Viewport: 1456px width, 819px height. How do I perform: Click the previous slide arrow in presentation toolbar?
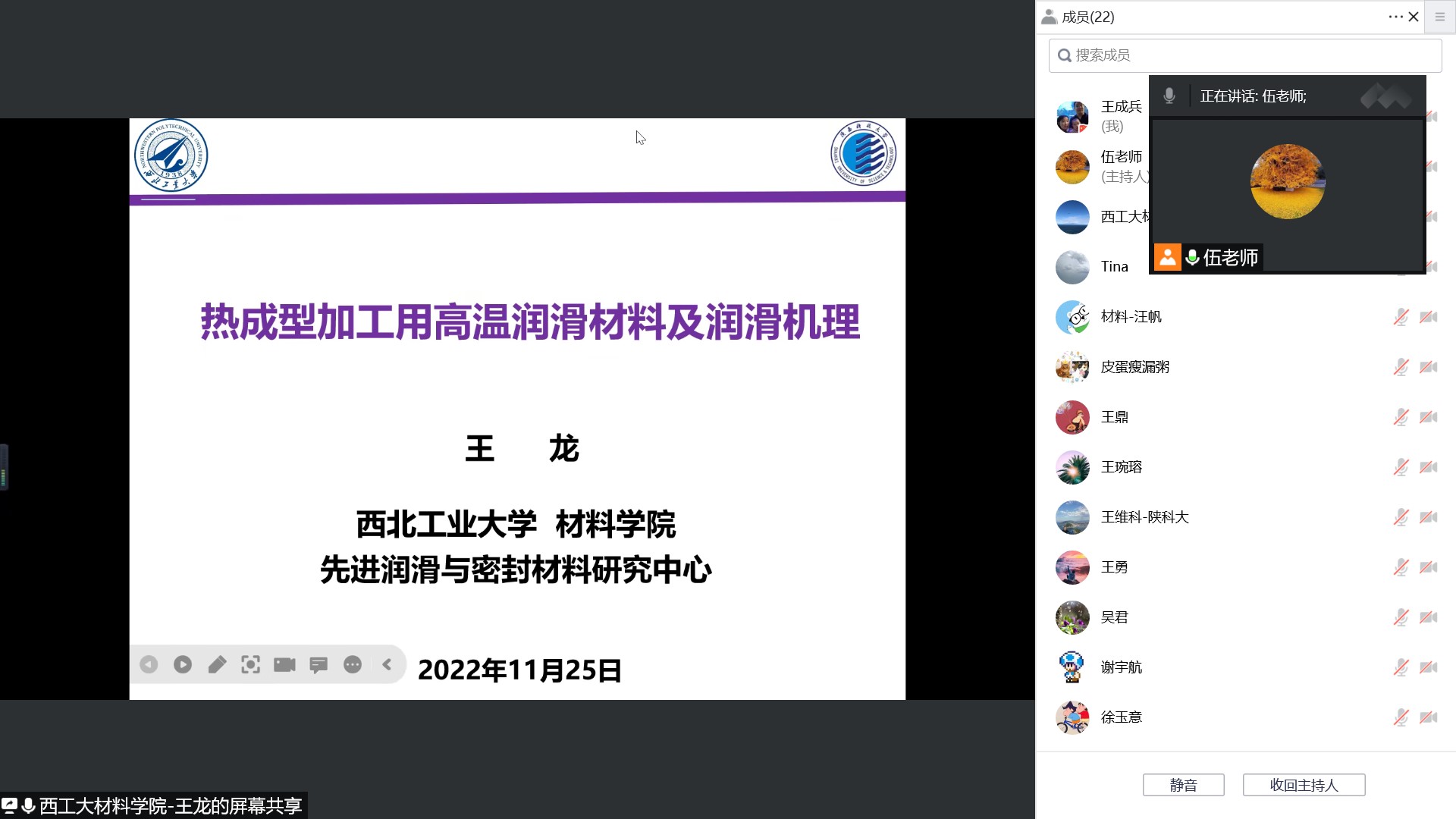pos(149,665)
